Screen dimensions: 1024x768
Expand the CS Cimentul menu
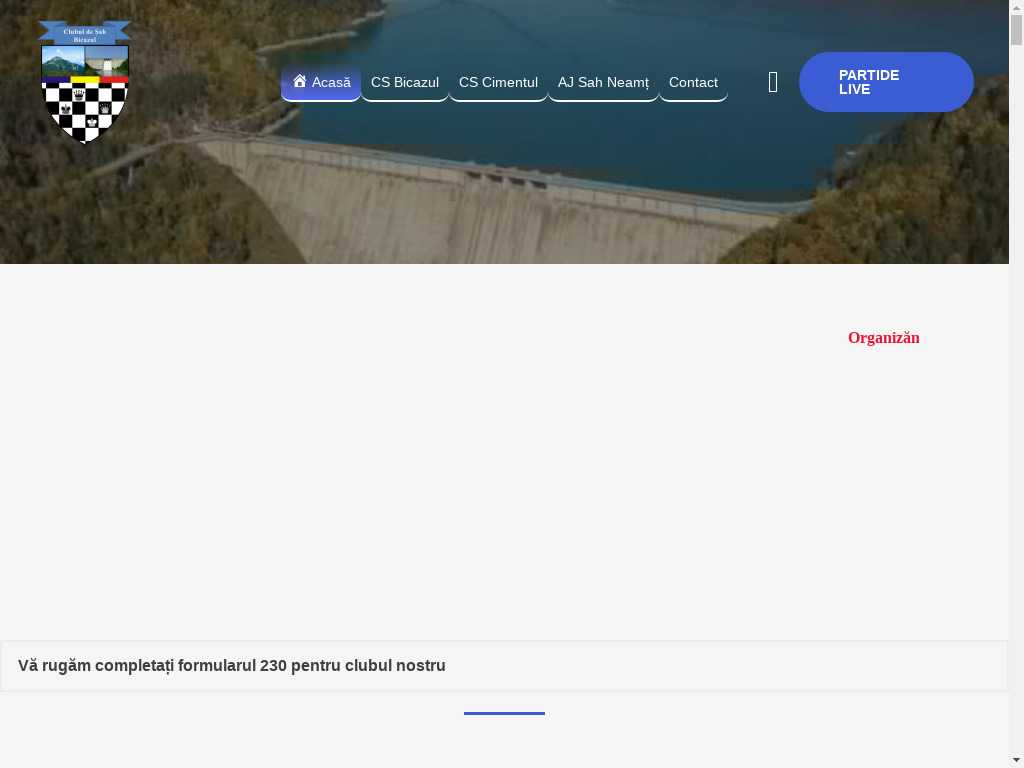click(x=498, y=82)
